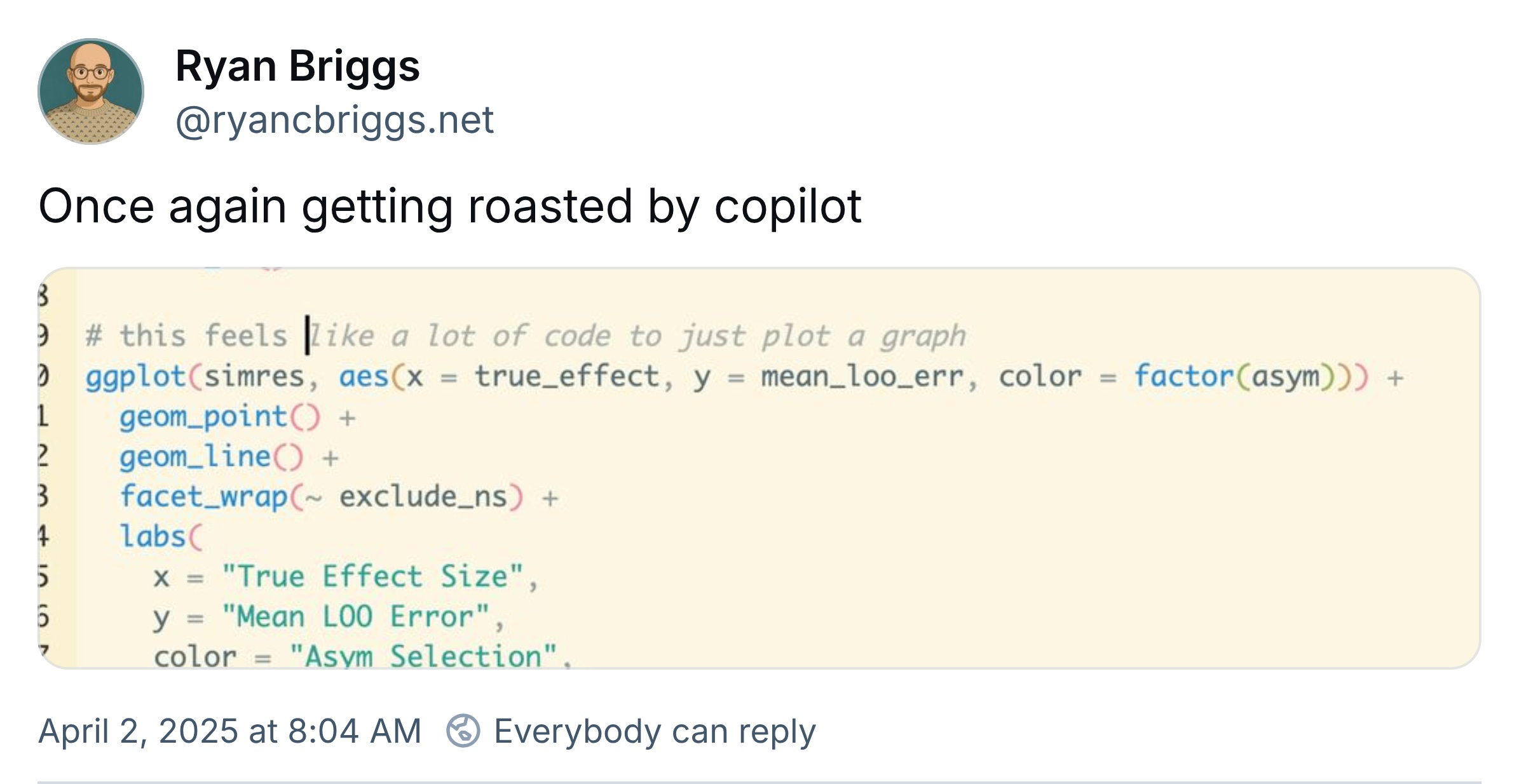Click mean_loo_err in the aes call
The width and height of the screenshot is (1519, 784).
point(862,376)
